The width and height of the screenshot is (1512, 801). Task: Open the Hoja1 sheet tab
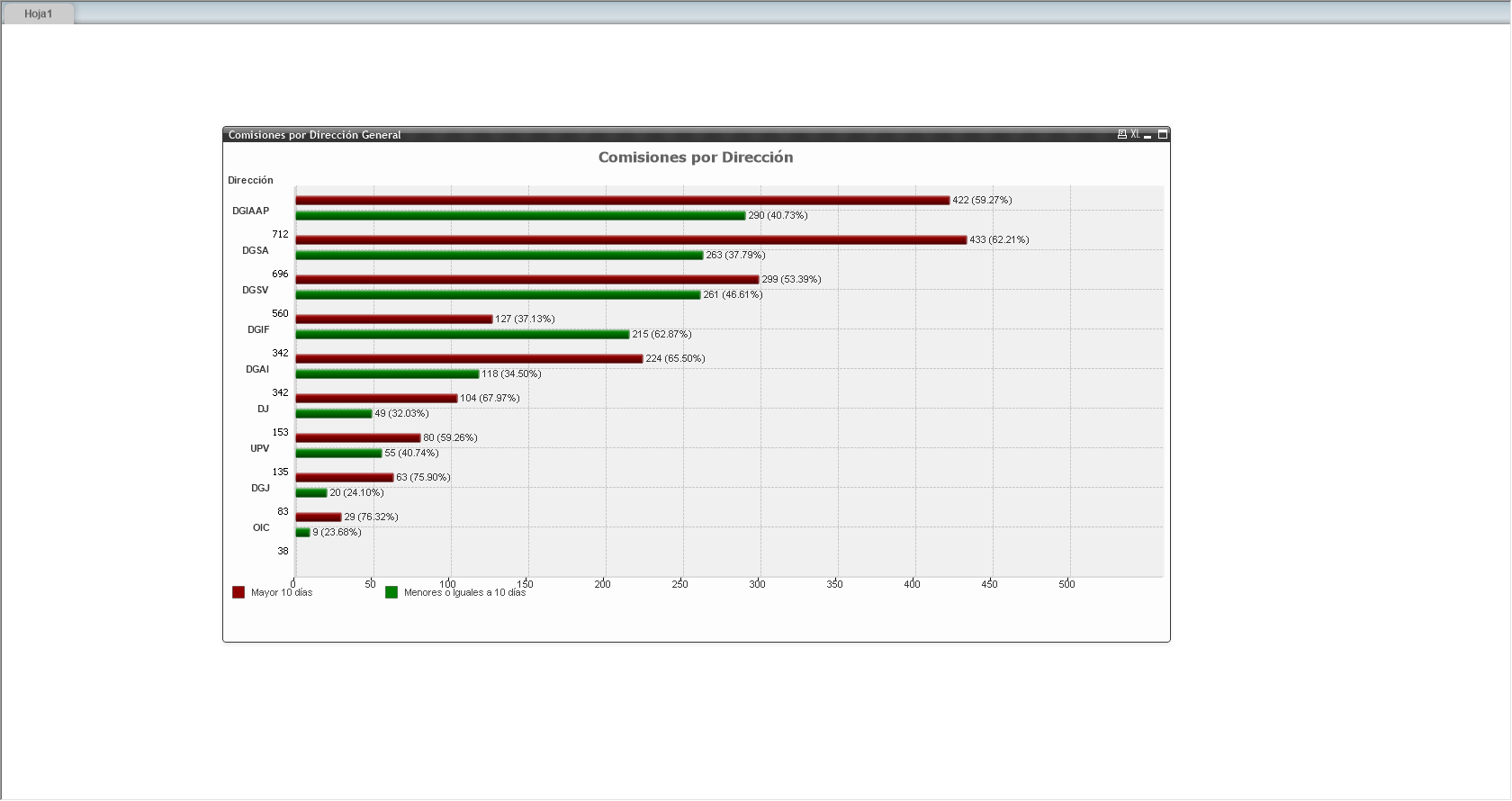pos(38,13)
